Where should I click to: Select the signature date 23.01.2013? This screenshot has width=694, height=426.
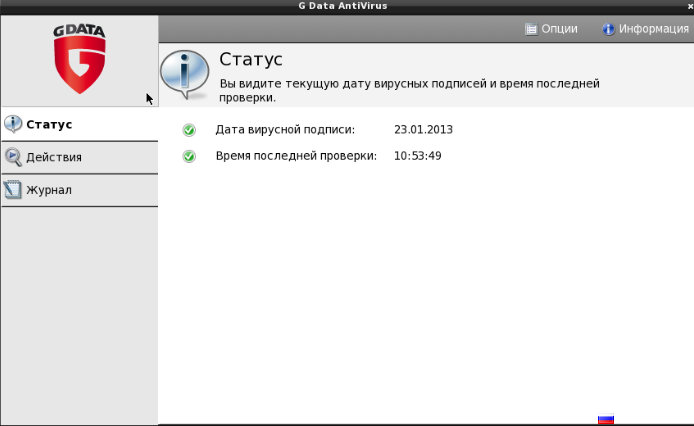[x=423, y=130]
